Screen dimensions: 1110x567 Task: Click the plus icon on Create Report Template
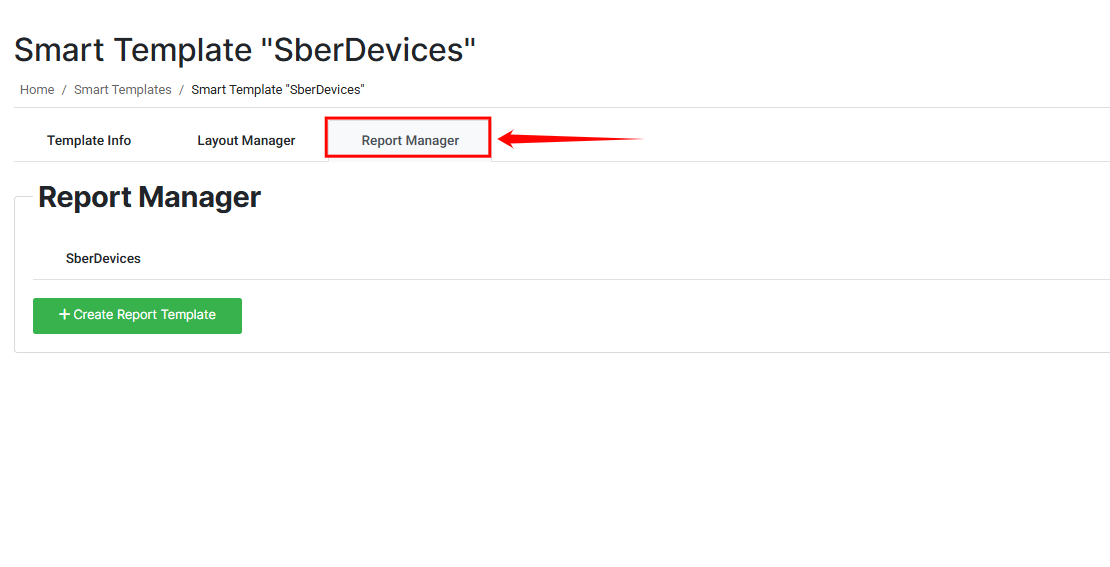[x=64, y=315]
